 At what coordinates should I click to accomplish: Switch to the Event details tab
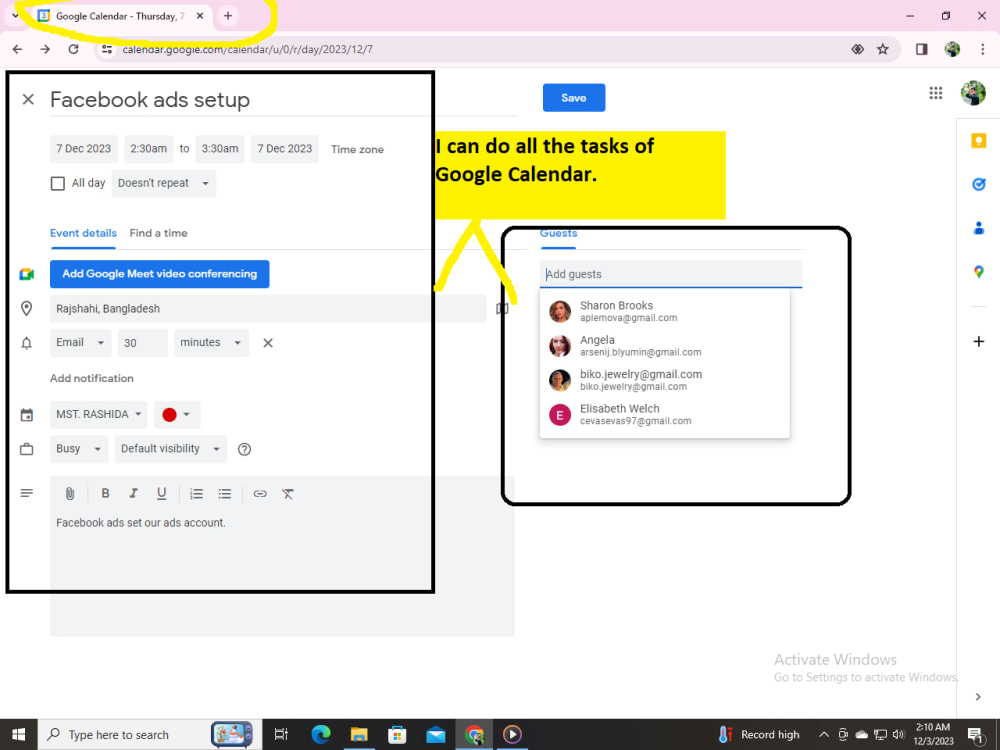point(84,233)
